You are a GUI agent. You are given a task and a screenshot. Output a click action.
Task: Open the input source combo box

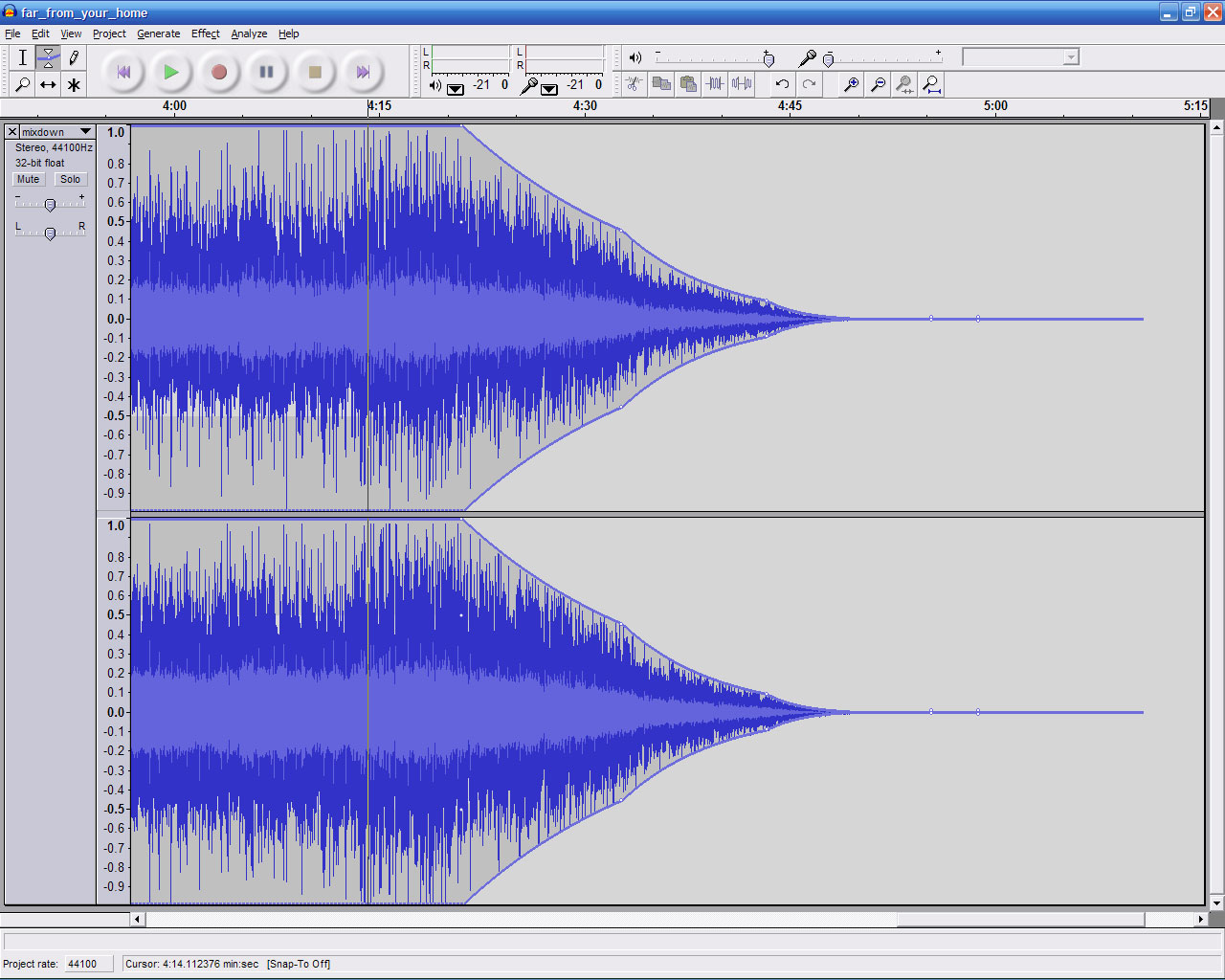point(1020,57)
